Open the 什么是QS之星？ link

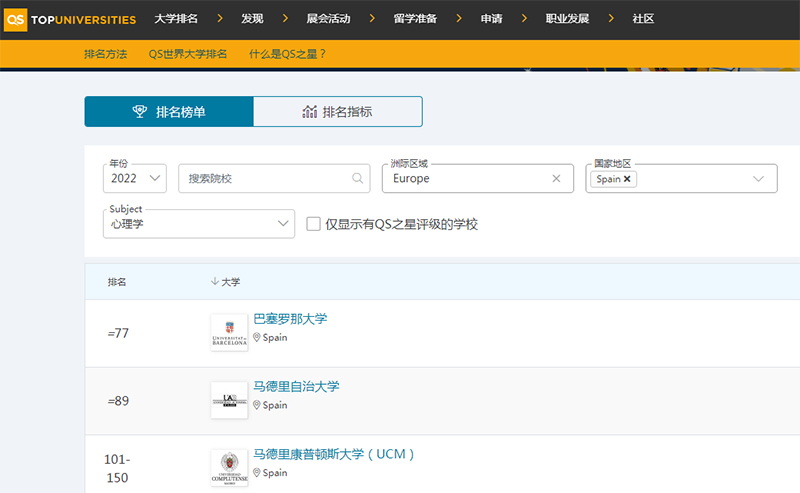pyautogui.click(x=287, y=54)
